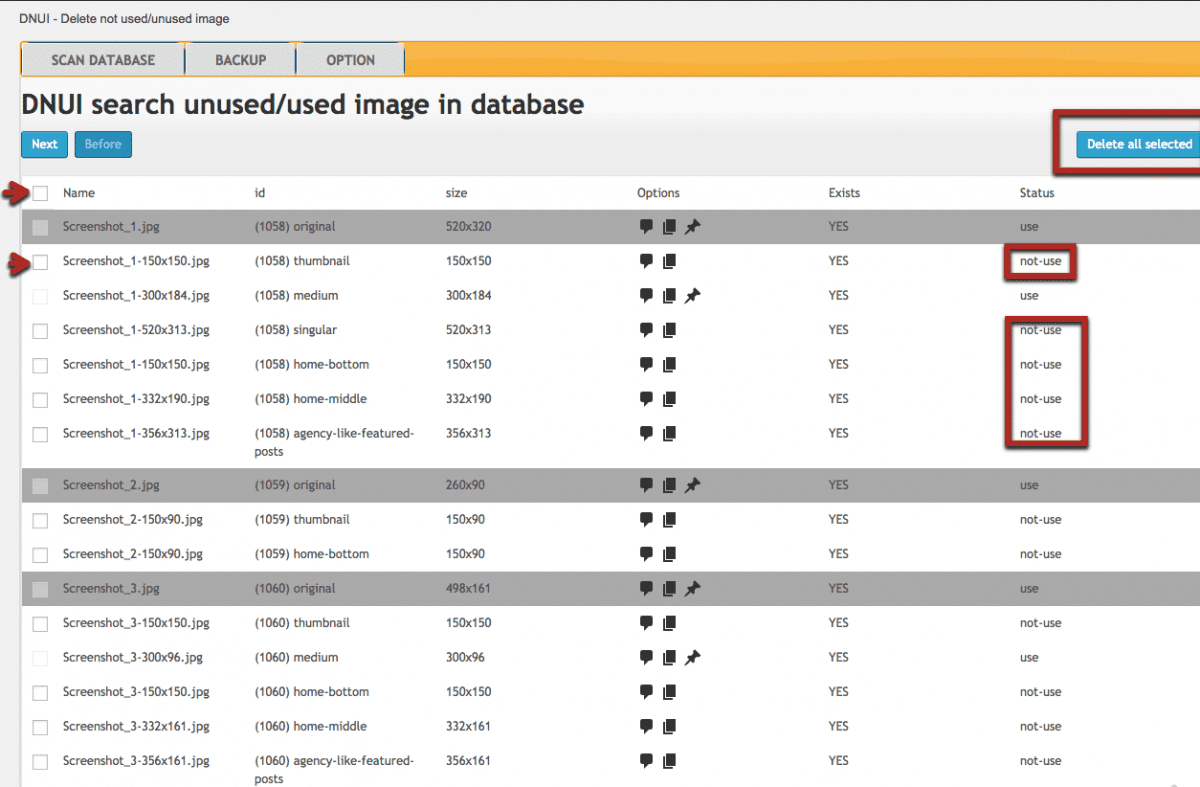Click copy icon in (1058) thumbnail row

pyautogui.click(x=669, y=262)
